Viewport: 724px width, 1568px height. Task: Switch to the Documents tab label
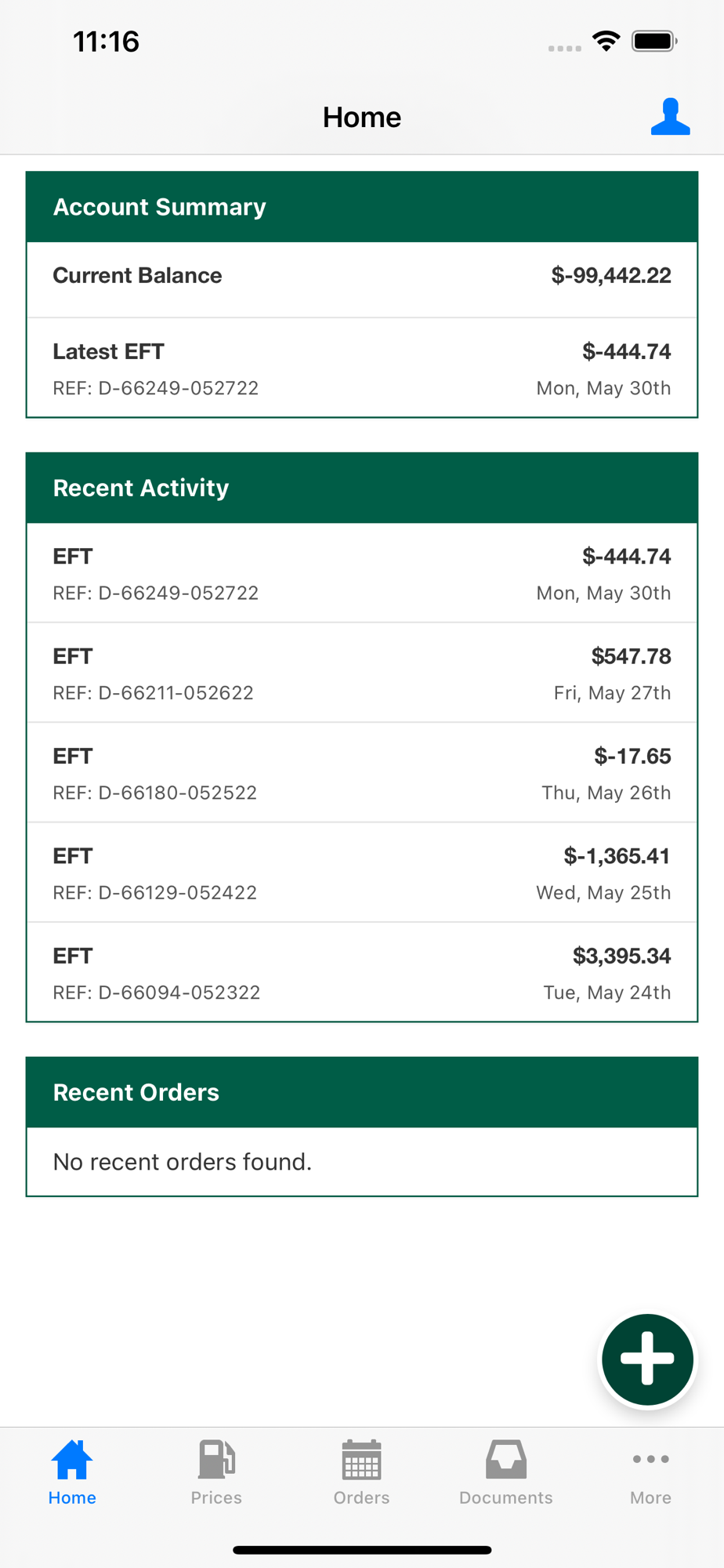point(506,1497)
